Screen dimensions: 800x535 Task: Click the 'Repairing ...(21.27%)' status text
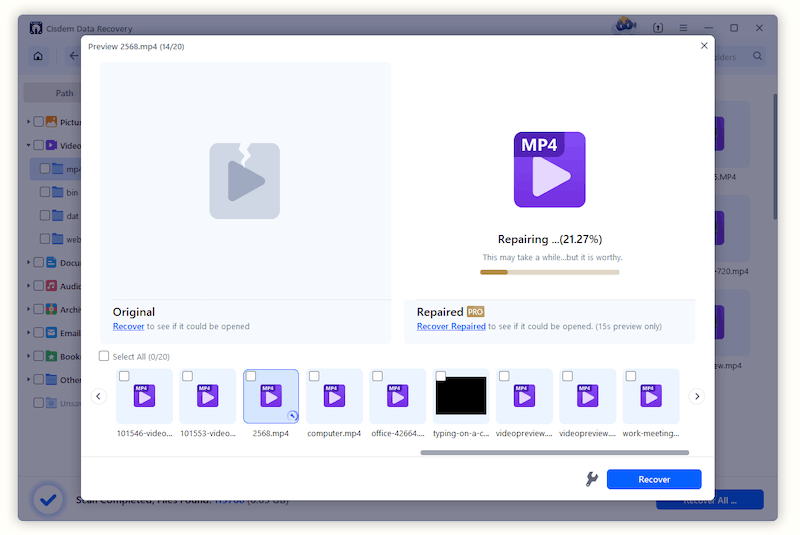tap(549, 239)
